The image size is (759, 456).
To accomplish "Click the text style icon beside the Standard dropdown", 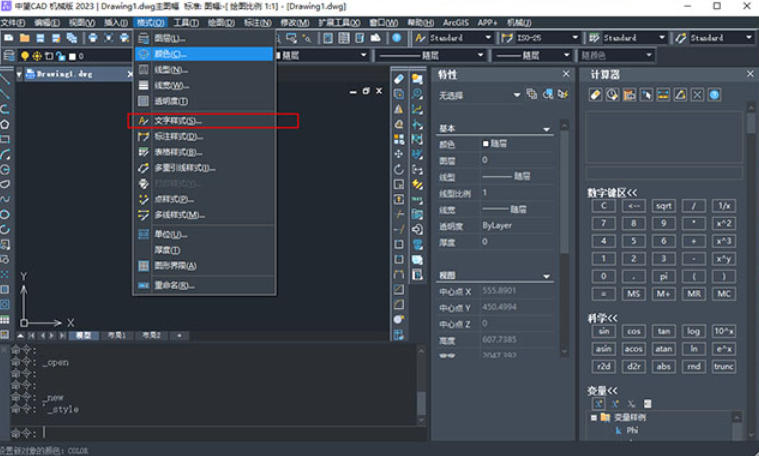I will point(420,38).
